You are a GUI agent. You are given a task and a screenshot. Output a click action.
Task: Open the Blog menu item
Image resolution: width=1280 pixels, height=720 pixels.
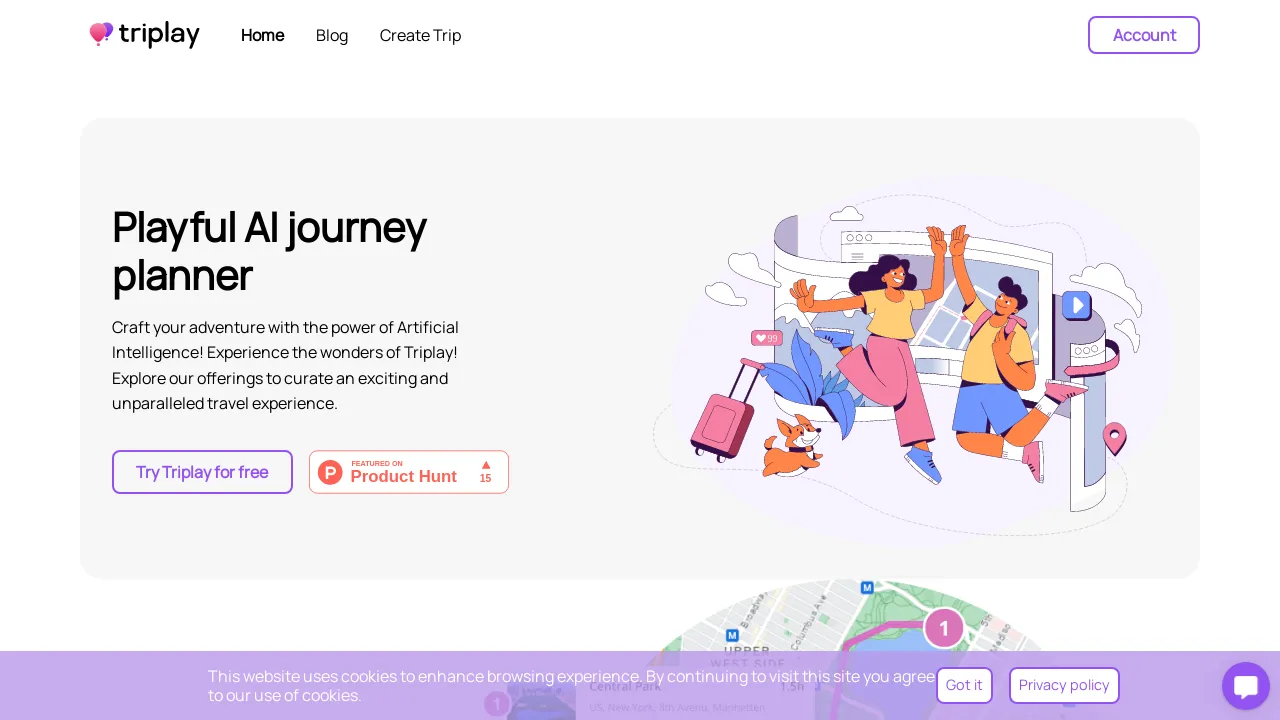tap(332, 35)
